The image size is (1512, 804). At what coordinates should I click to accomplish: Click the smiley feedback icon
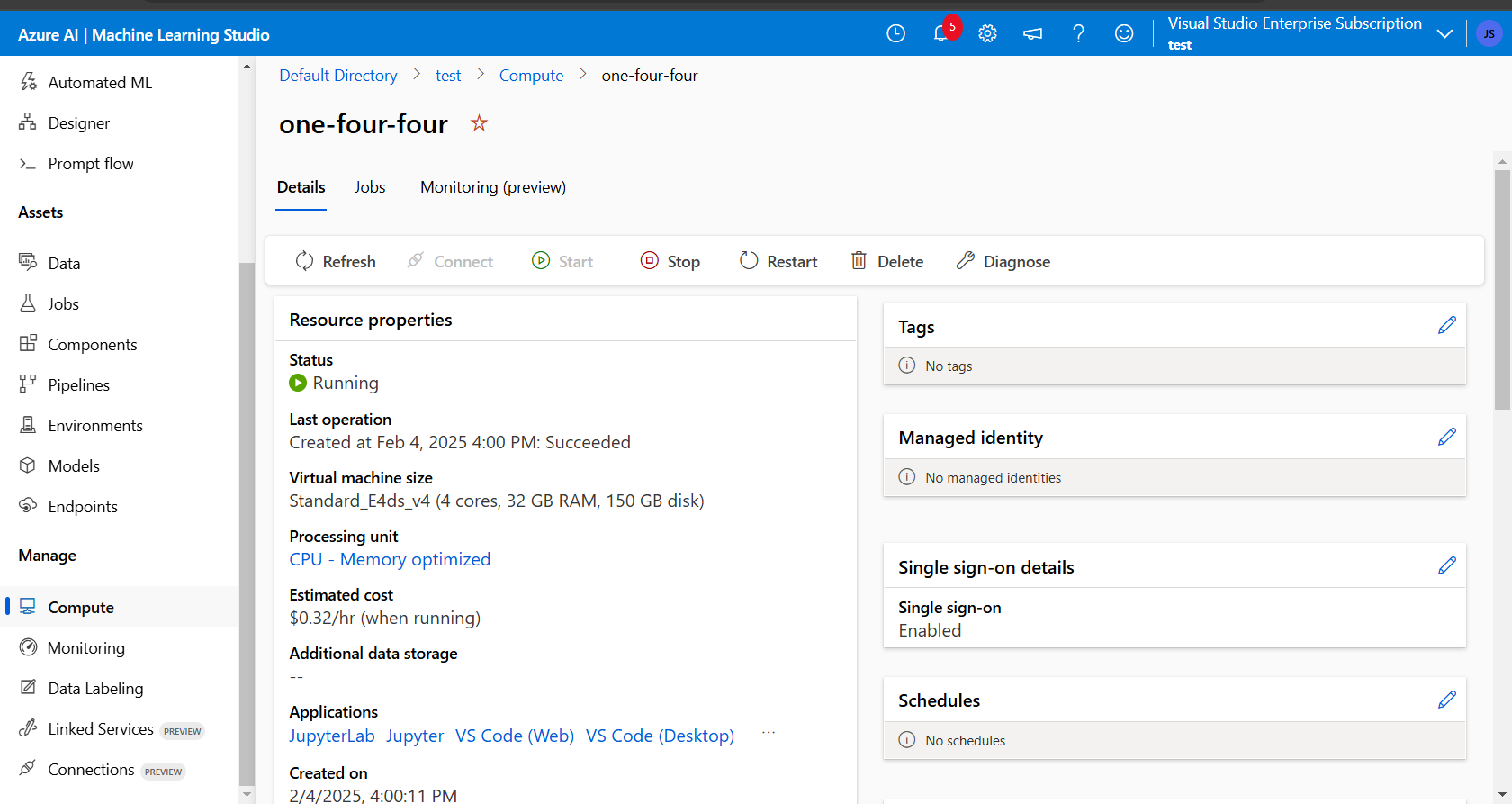point(1124,33)
